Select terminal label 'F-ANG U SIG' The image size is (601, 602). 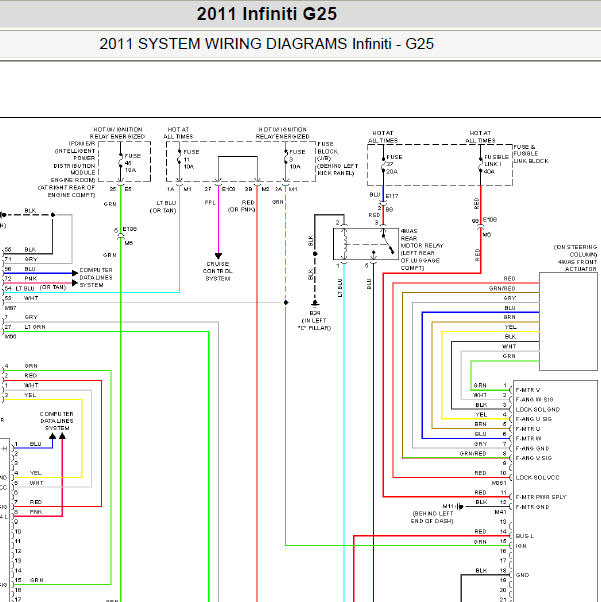pos(533,419)
